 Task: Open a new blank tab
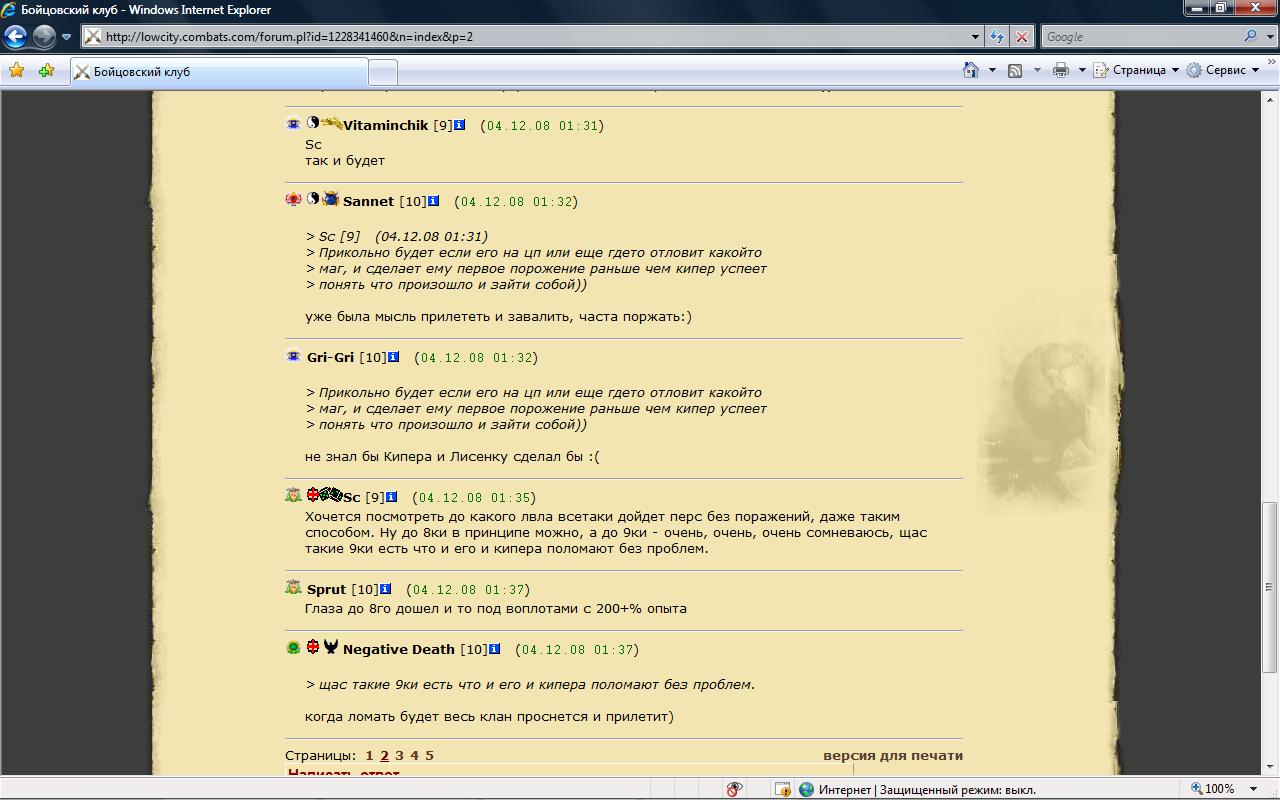(383, 72)
